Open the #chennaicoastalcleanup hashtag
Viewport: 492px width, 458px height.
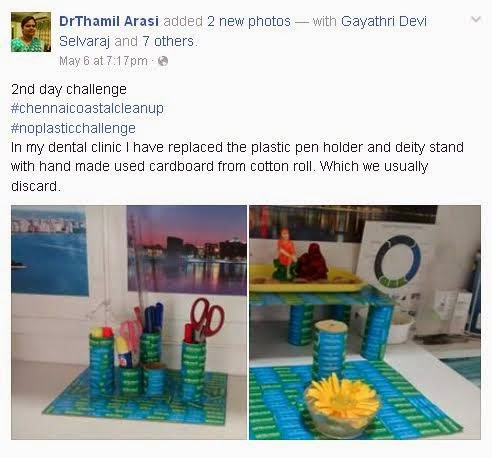(87, 108)
